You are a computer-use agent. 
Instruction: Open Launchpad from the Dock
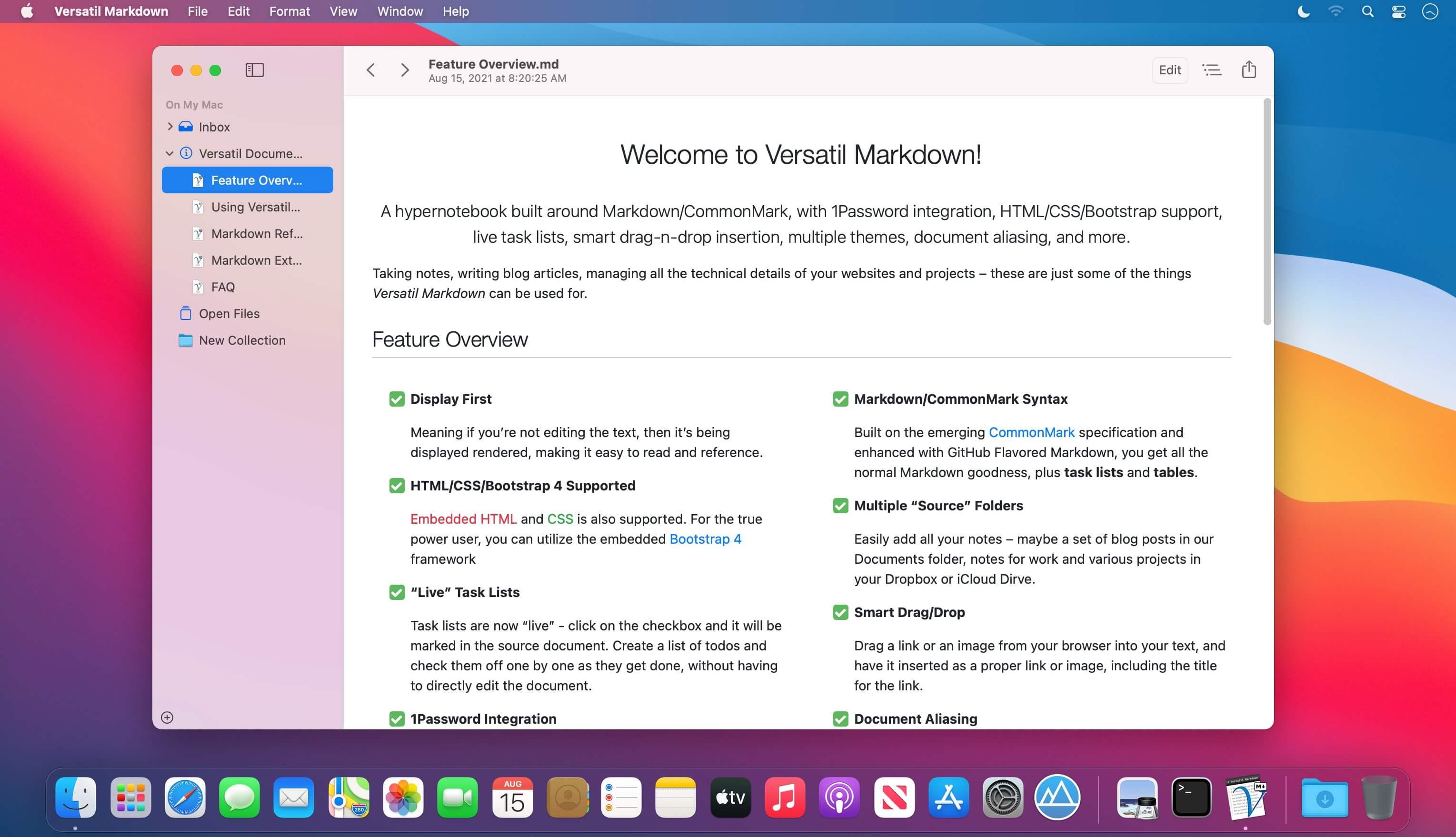click(130, 797)
